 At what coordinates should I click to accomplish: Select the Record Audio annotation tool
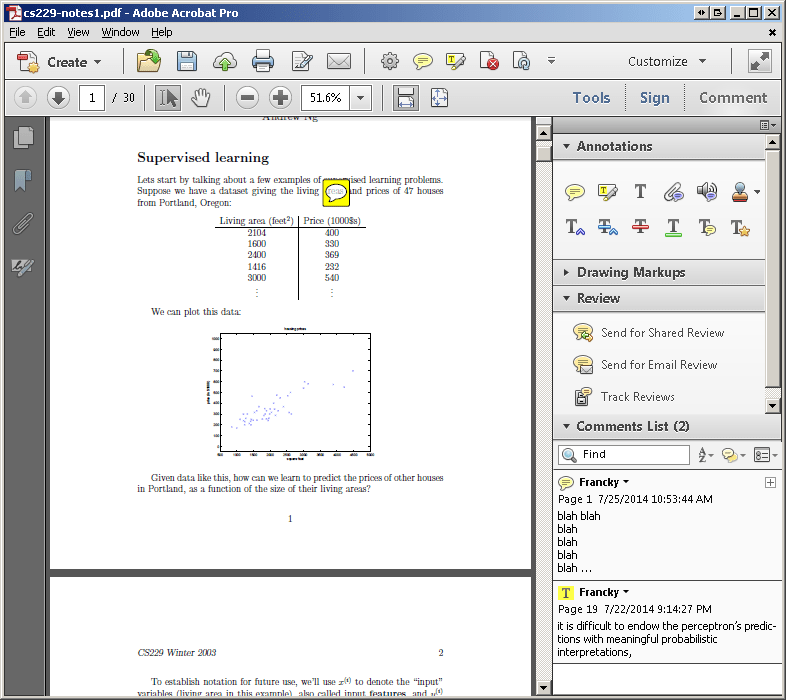point(707,192)
